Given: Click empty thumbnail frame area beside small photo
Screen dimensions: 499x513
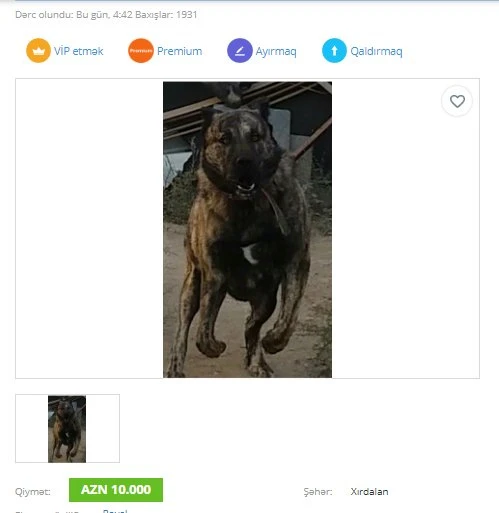Looking at the screenshot, I should 103,429.
